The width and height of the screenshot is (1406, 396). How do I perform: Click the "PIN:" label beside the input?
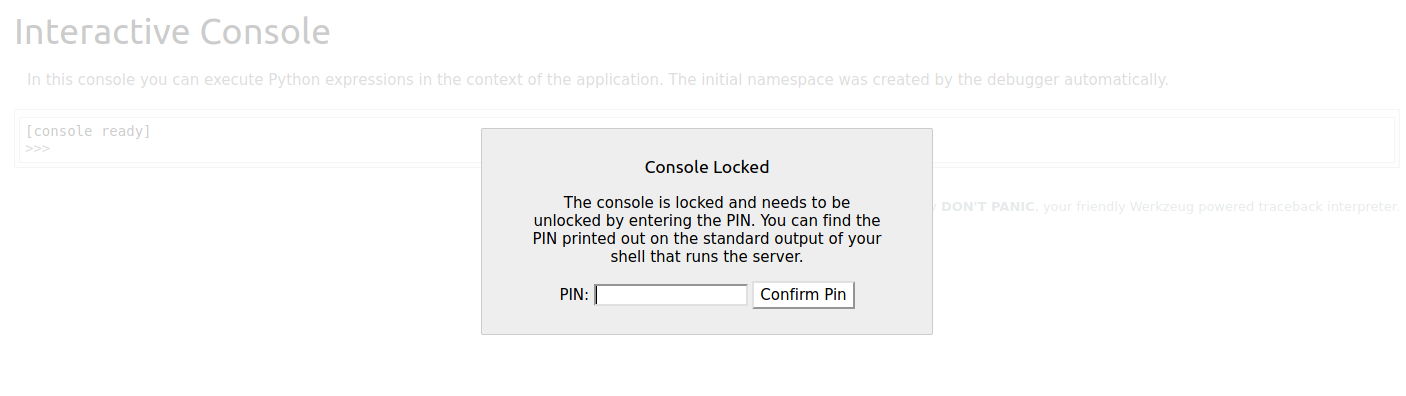click(574, 295)
